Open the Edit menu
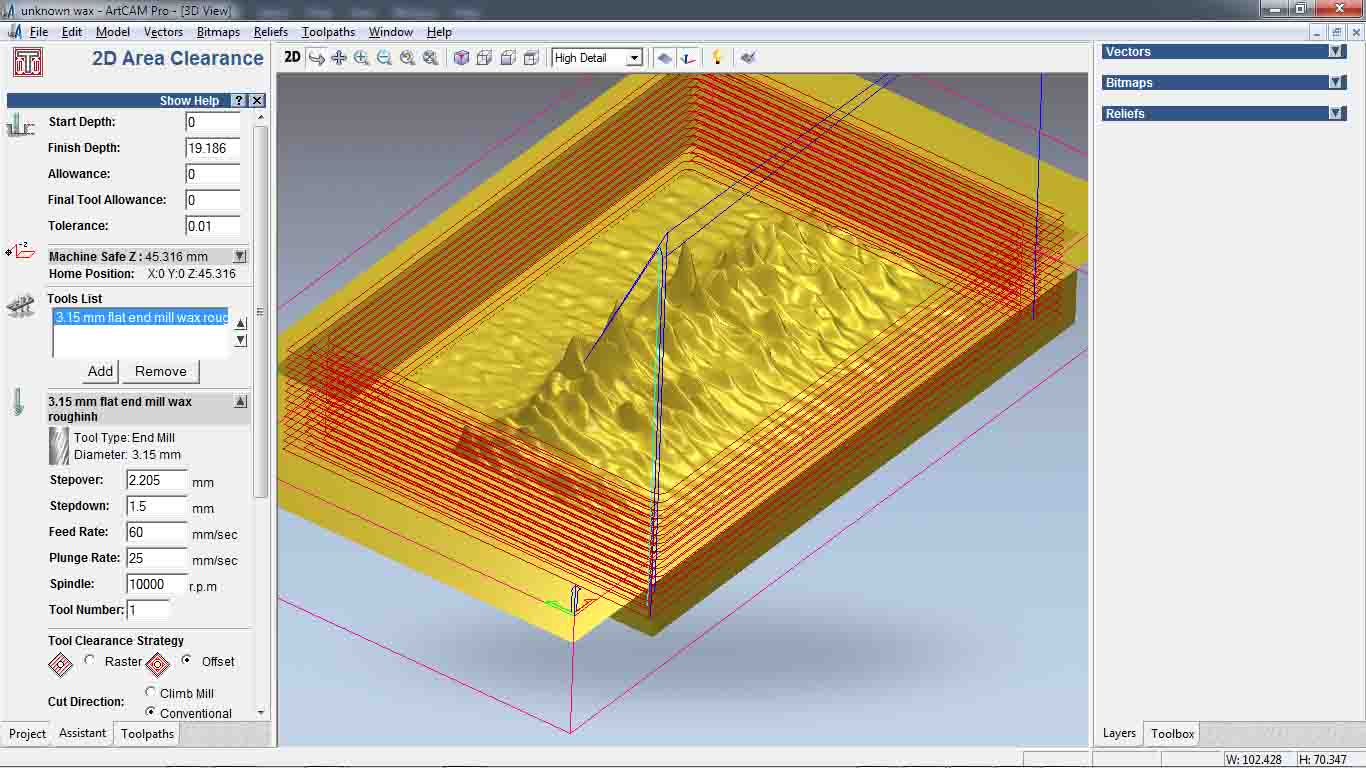This screenshot has height=768, width=1366. pos(72,32)
